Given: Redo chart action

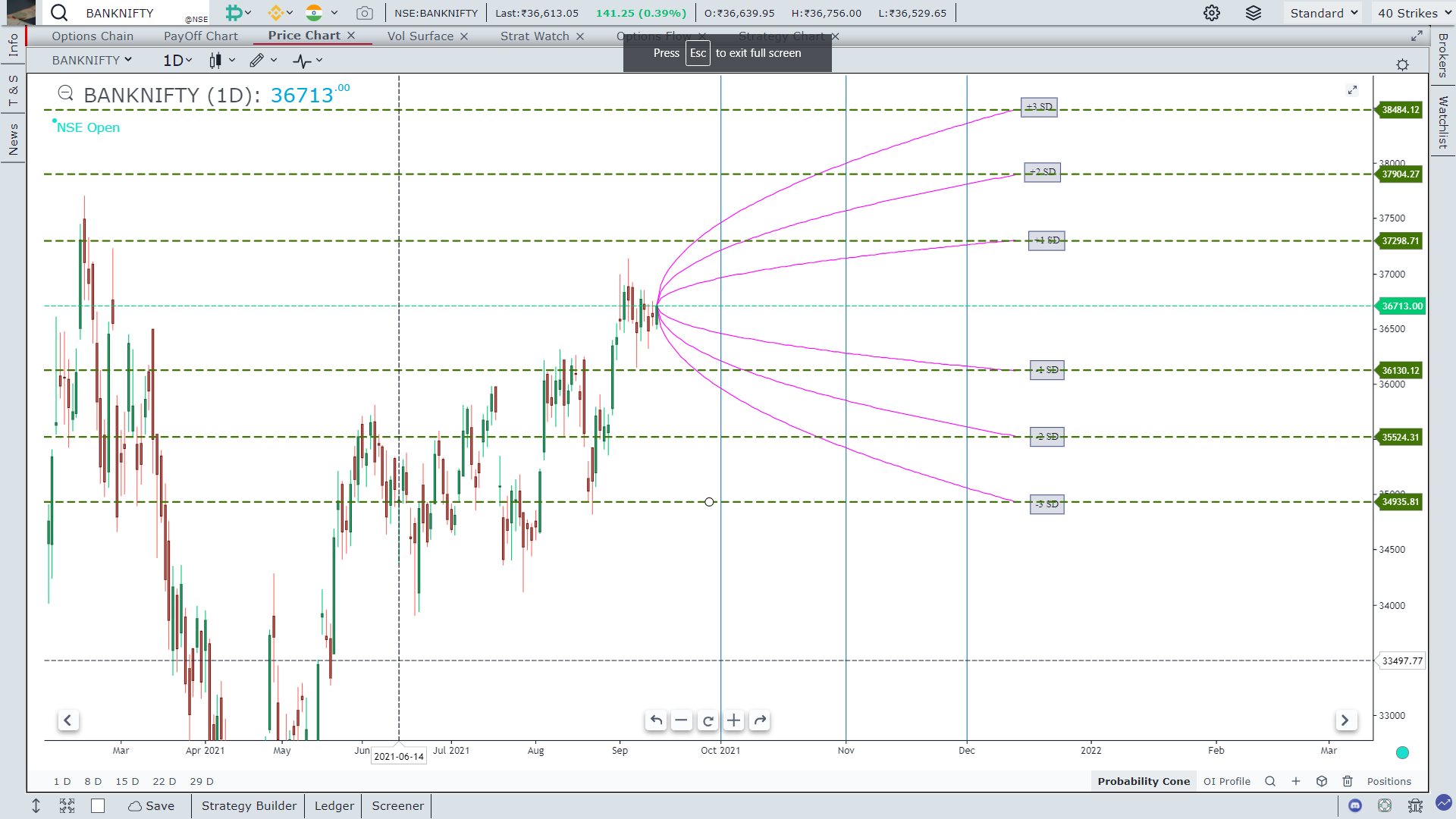Looking at the screenshot, I should (760, 720).
